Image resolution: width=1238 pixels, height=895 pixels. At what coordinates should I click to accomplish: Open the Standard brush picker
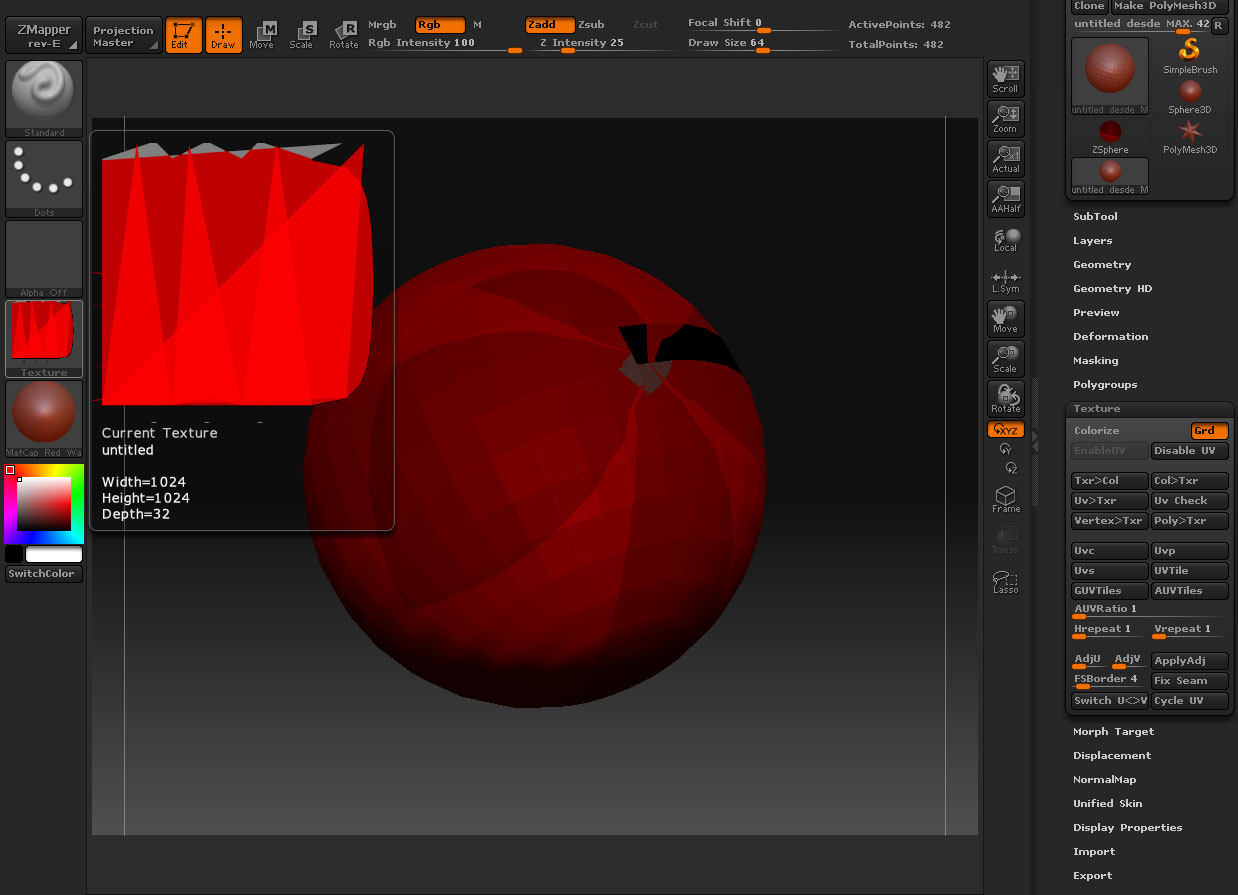[44, 99]
